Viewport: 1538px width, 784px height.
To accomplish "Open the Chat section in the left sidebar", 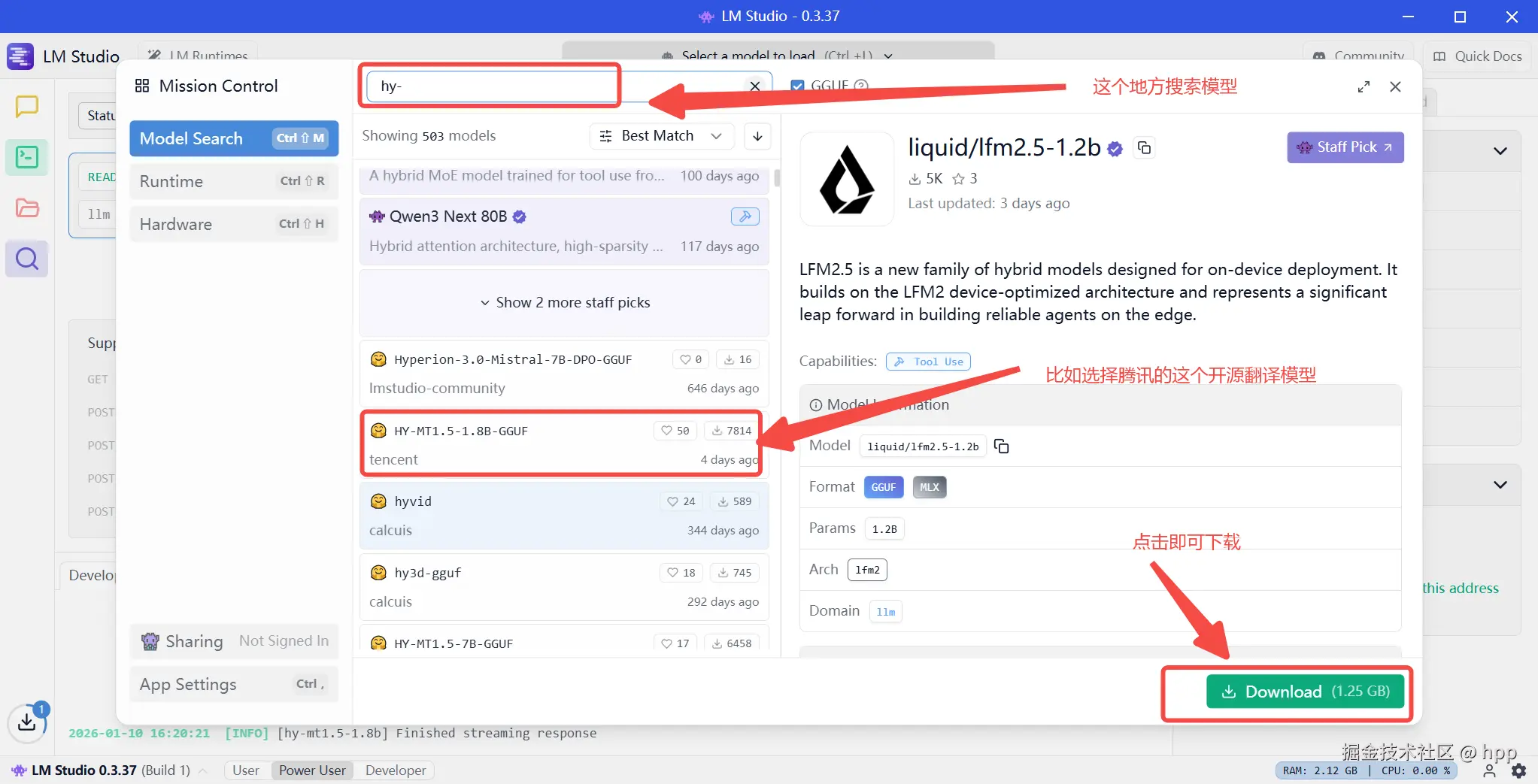I will click(x=27, y=107).
